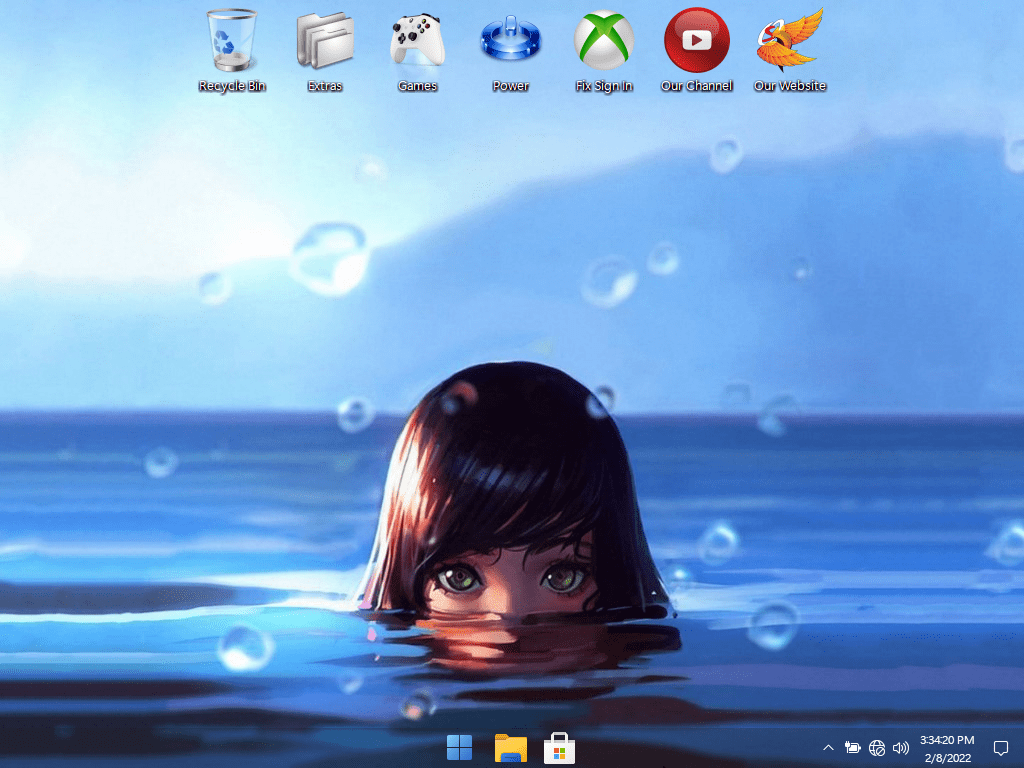The height and width of the screenshot is (768, 1024).
Task: Show hidden system tray icons chevron
Action: (828, 748)
